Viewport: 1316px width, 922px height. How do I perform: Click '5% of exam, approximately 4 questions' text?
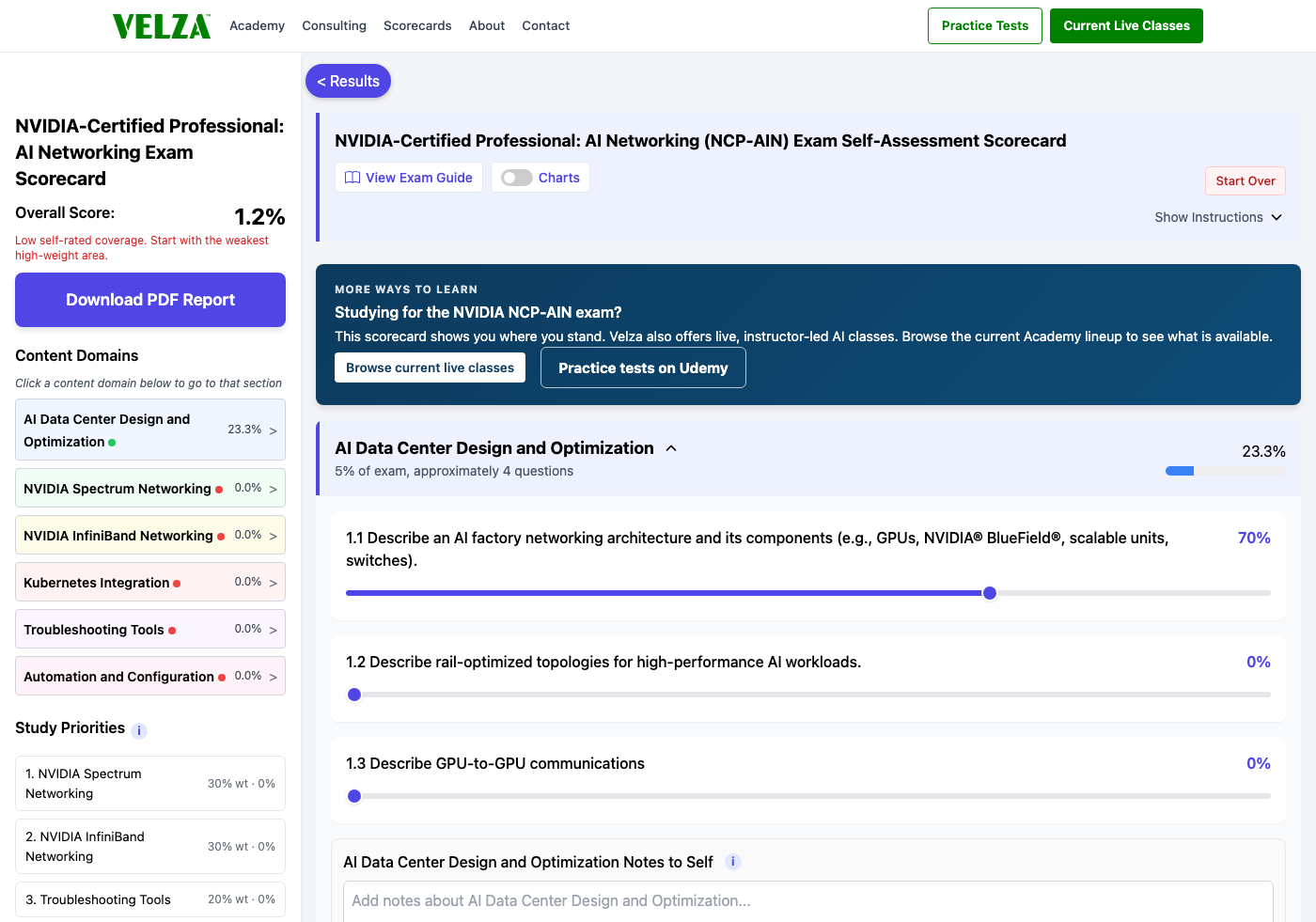pyautogui.click(x=454, y=471)
